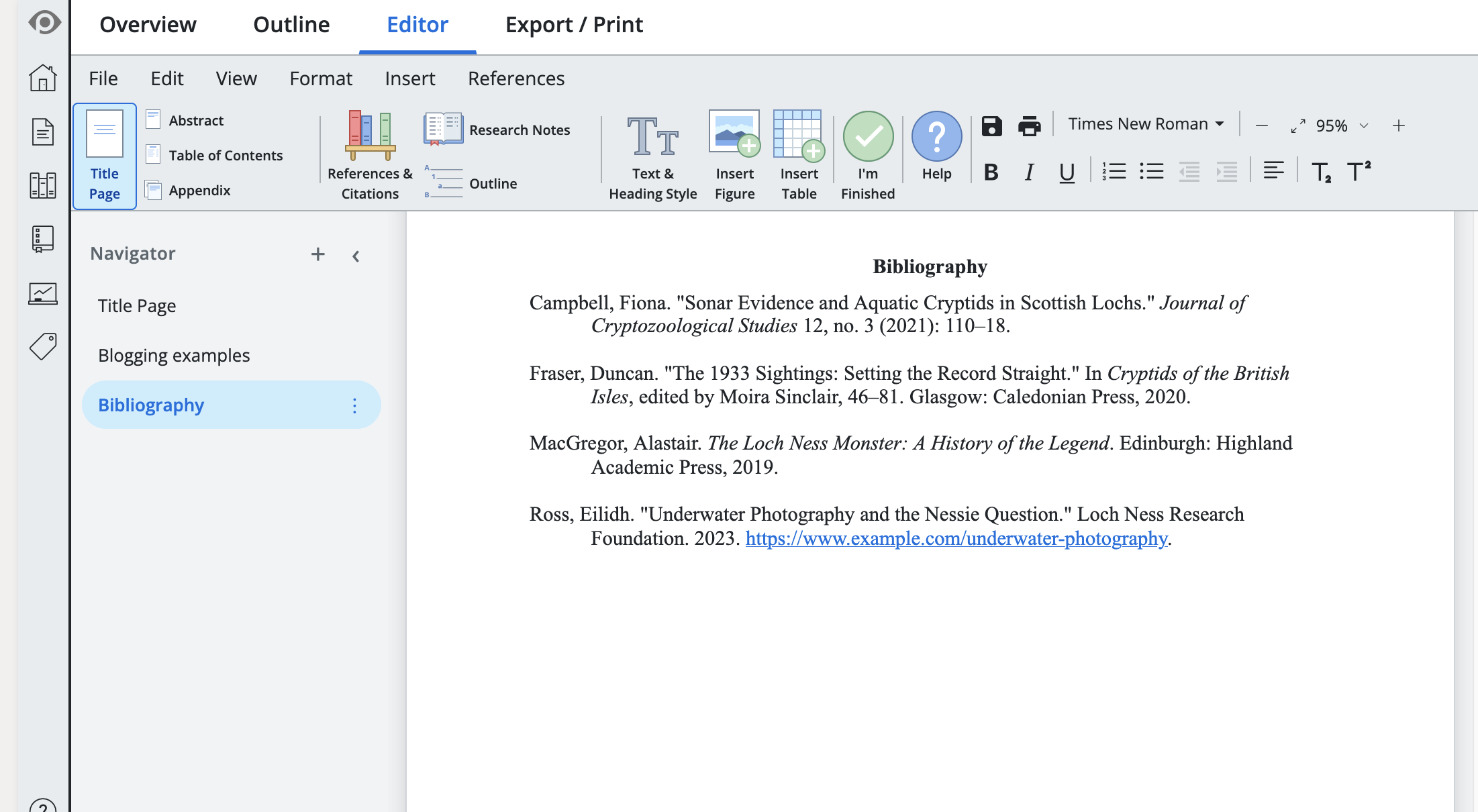
Task: Open Bibliography section options menu
Action: point(354,405)
